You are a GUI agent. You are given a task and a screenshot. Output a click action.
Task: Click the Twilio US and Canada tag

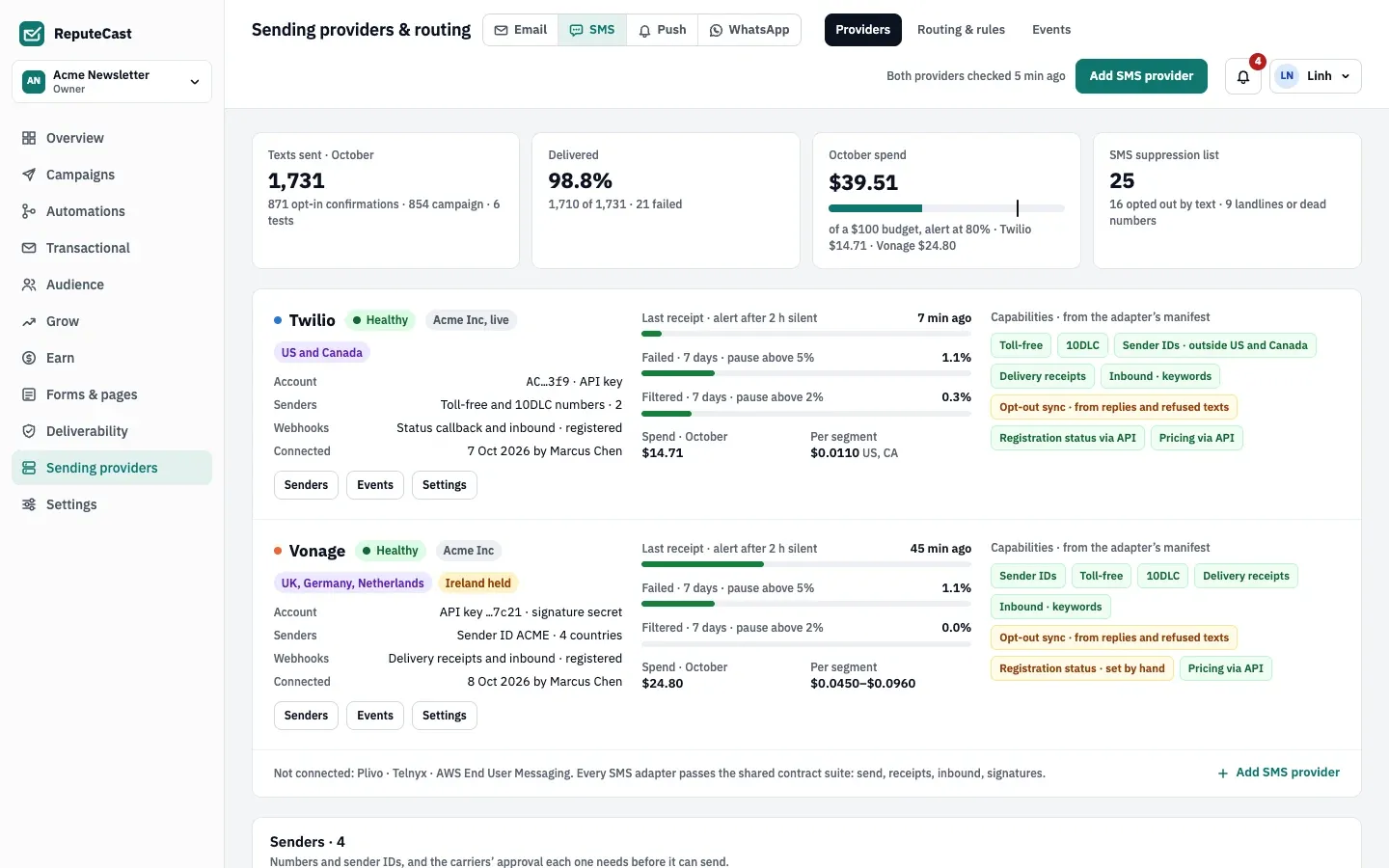coord(322,353)
